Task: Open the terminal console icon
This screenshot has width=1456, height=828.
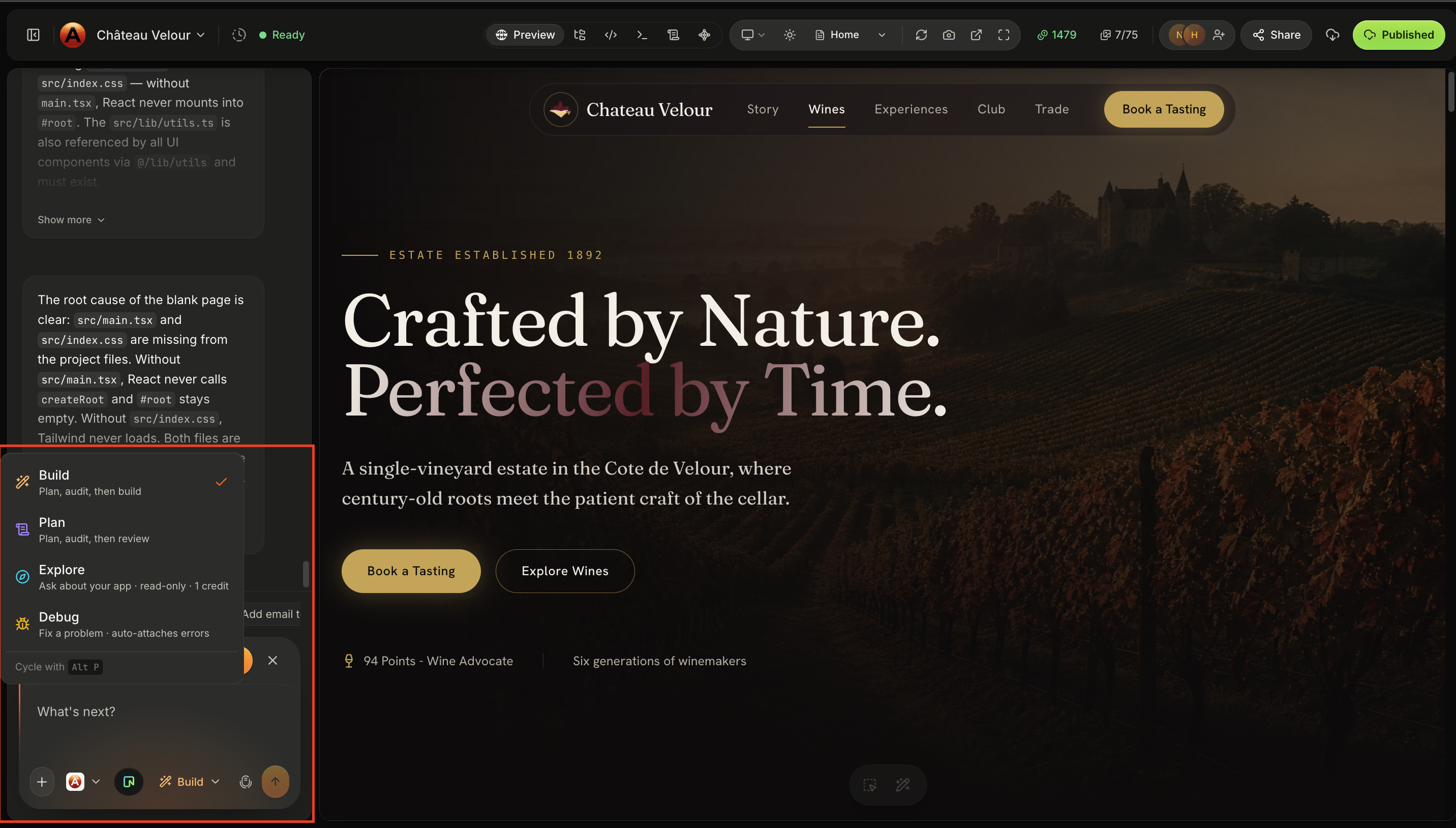Action: tap(642, 35)
